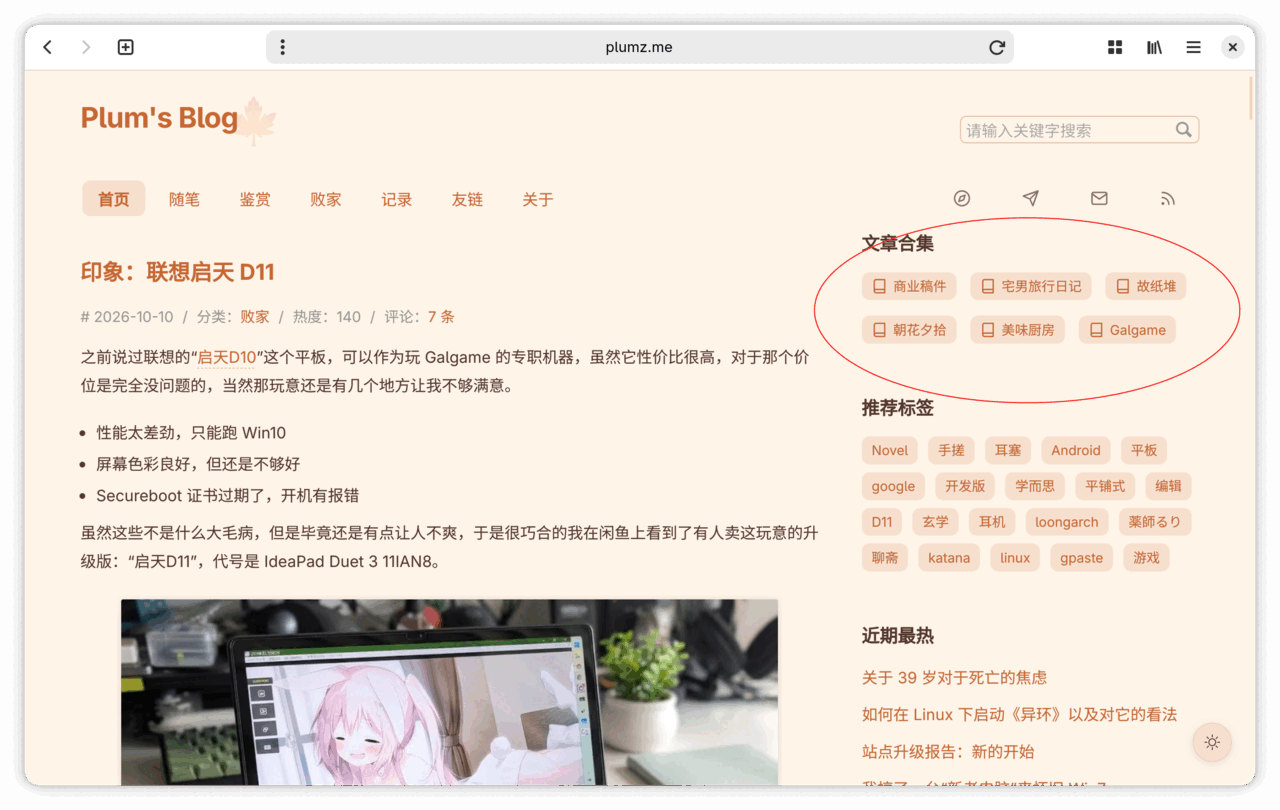Select the loongarch tag
1280x810 pixels.
tap(1067, 522)
